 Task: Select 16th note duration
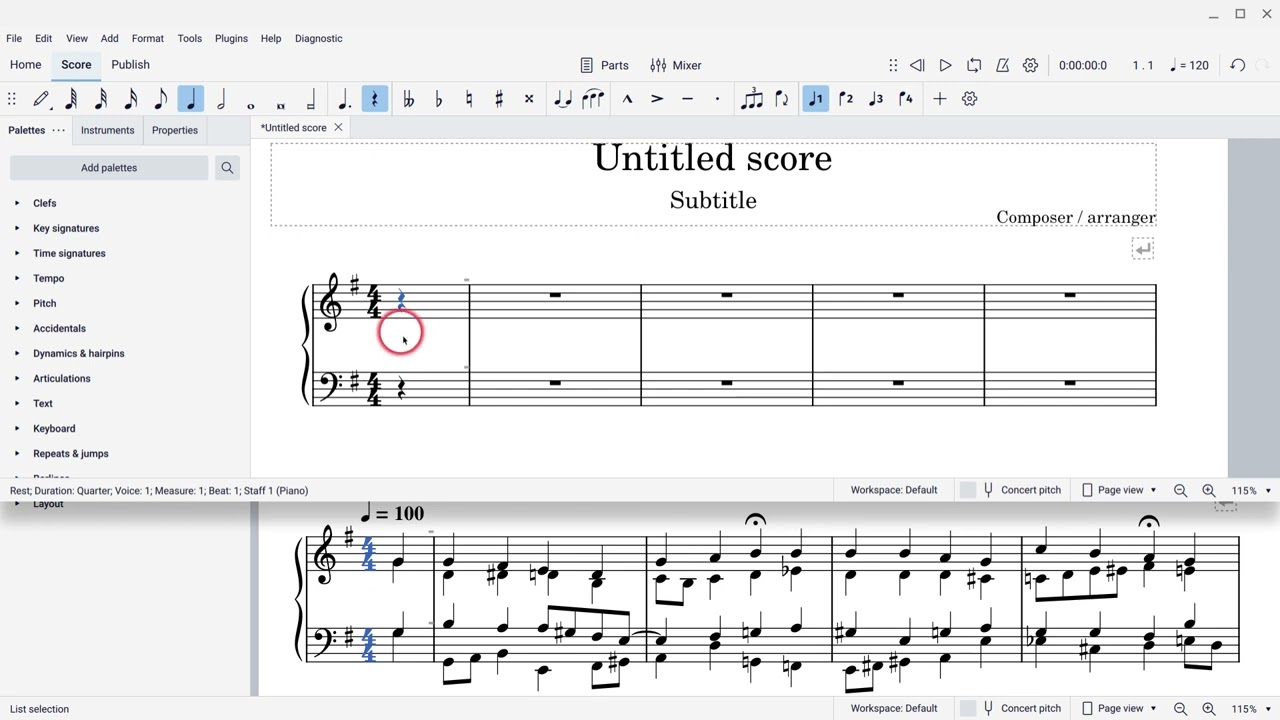pyautogui.click(x=131, y=99)
